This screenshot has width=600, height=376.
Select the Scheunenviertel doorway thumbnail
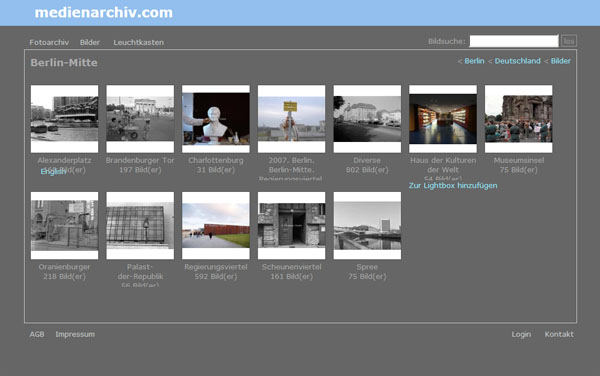coord(291,225)
